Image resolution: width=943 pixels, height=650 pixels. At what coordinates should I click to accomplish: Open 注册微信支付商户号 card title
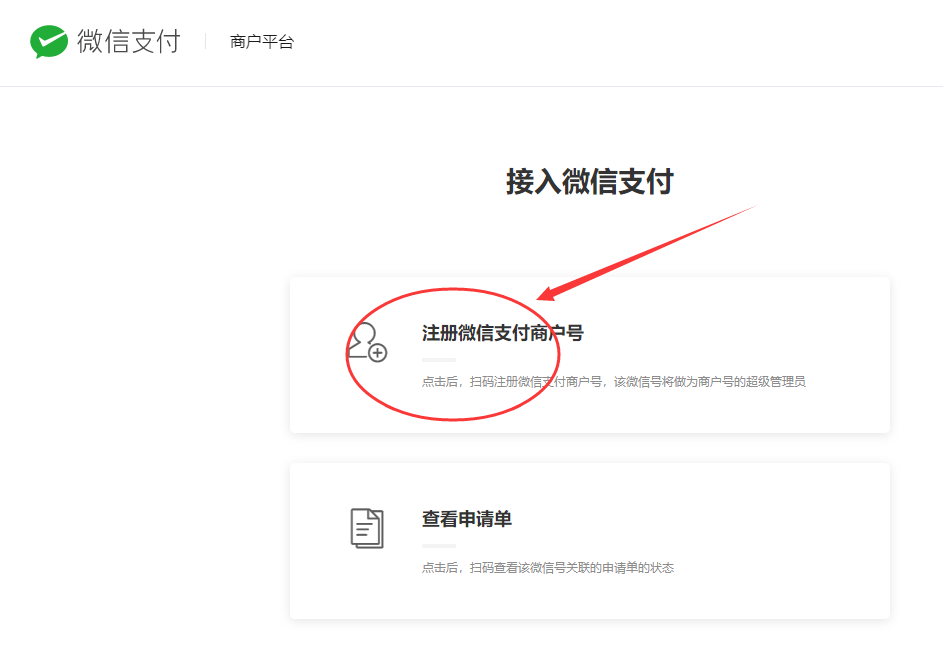(502, 333)
